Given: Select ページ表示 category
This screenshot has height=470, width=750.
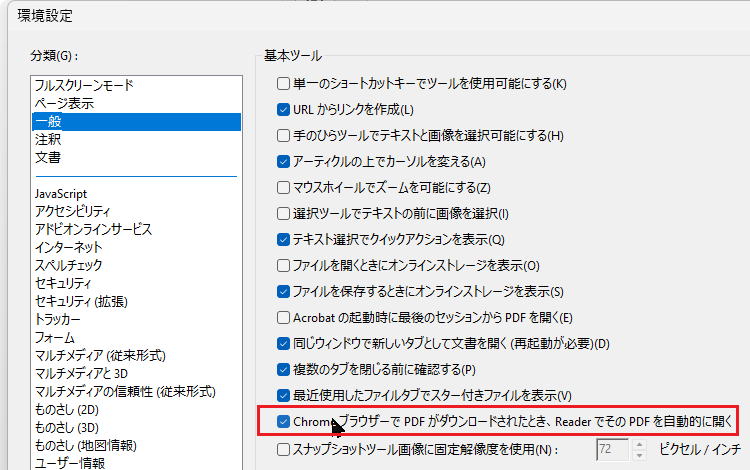Looking at the screenshot, I should (65, 104).
